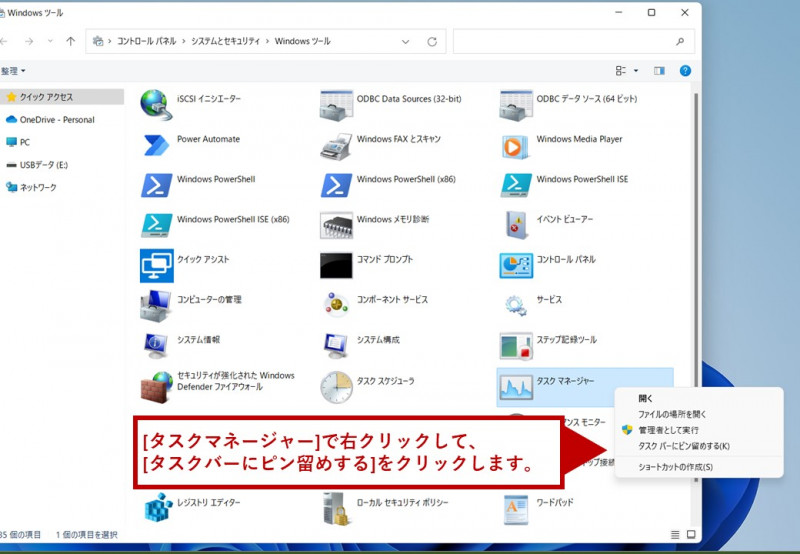Click the vertical scrollbar of file list
800x554 pixels.
[696, 286]
